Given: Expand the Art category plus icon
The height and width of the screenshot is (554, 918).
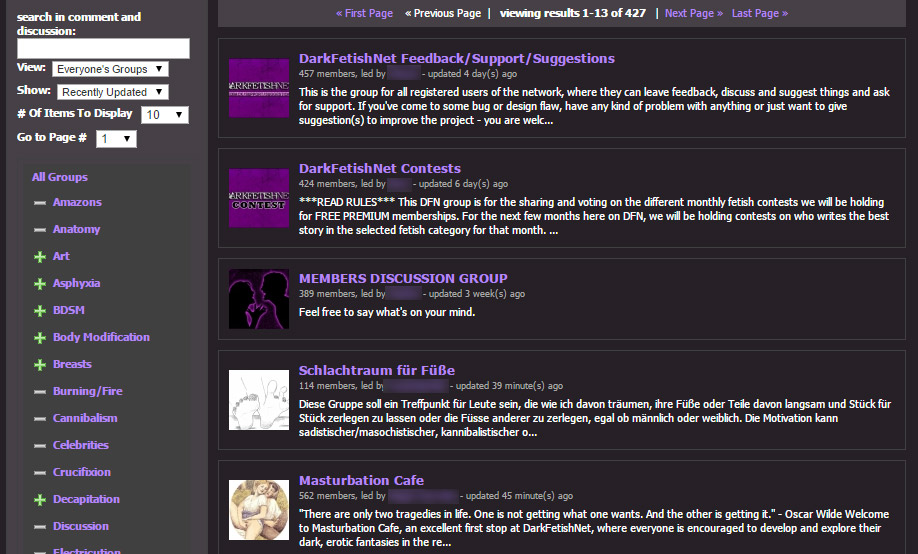Looking at the screenshot, I should pyautogui.click(x=40, y=257).
